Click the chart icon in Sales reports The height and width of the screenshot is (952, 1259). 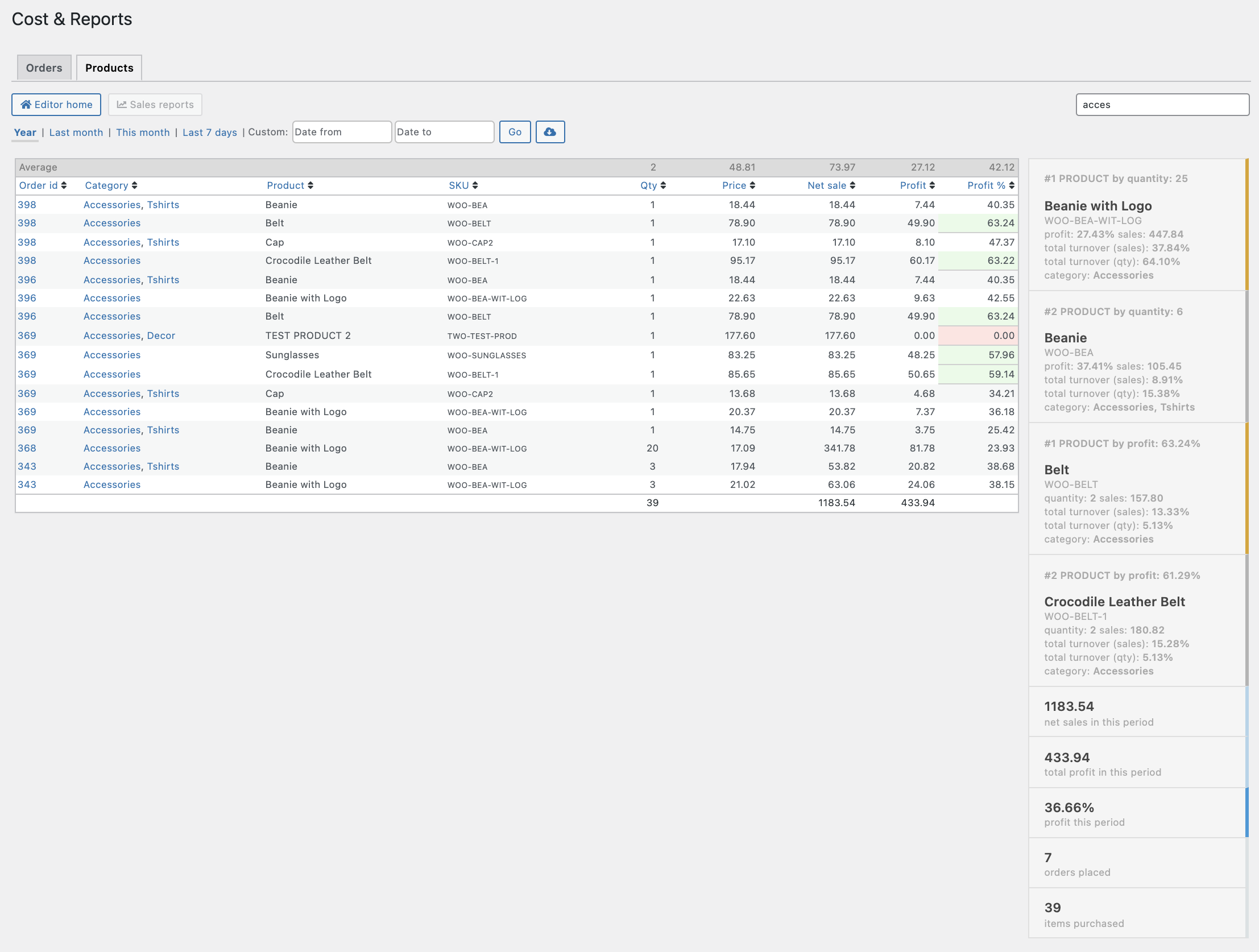[x=121, y=105]
